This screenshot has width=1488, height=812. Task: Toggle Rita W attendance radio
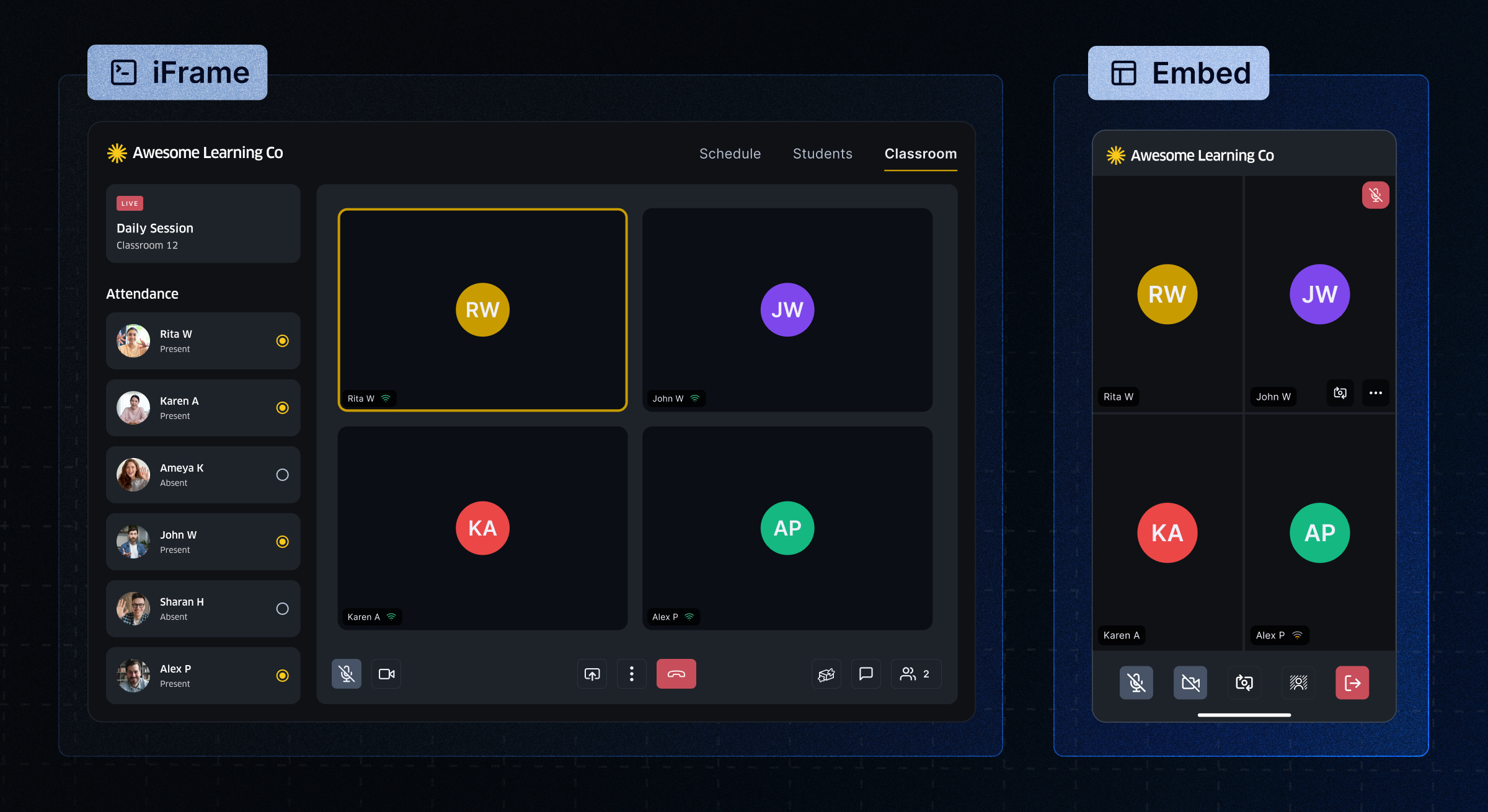pos(282,341)
